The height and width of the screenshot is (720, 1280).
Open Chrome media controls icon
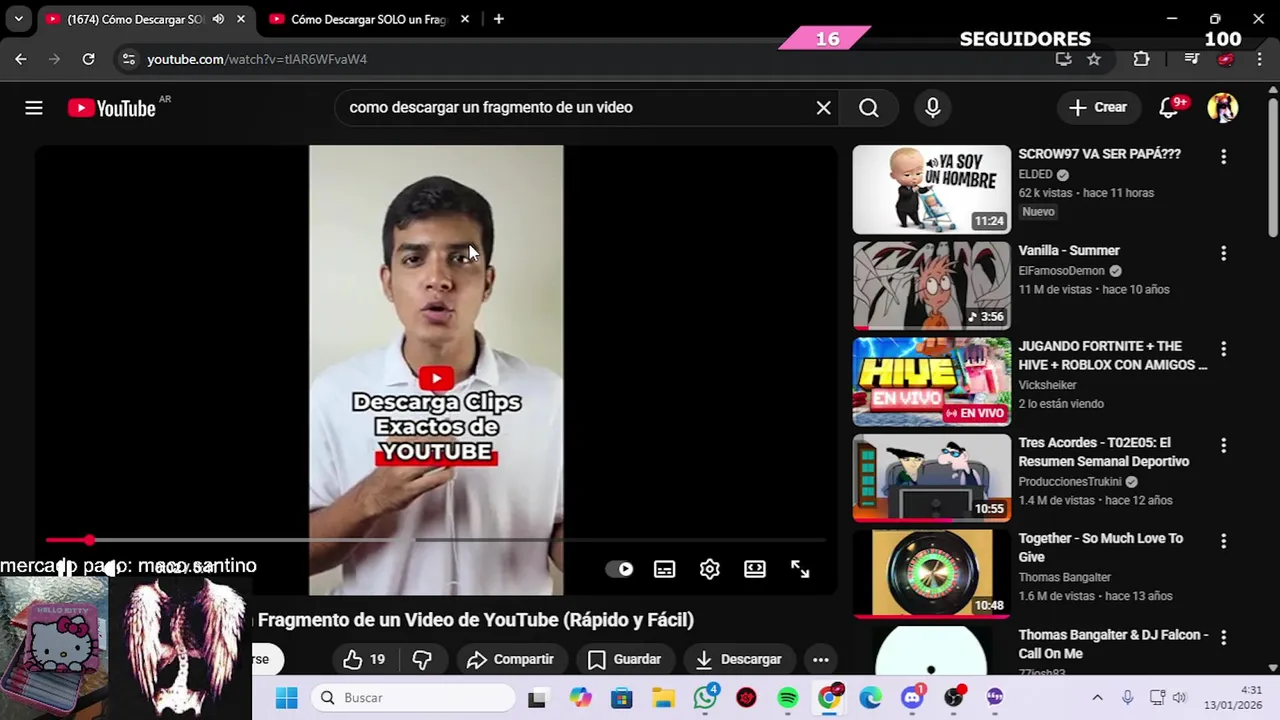tap(1191, 59)
